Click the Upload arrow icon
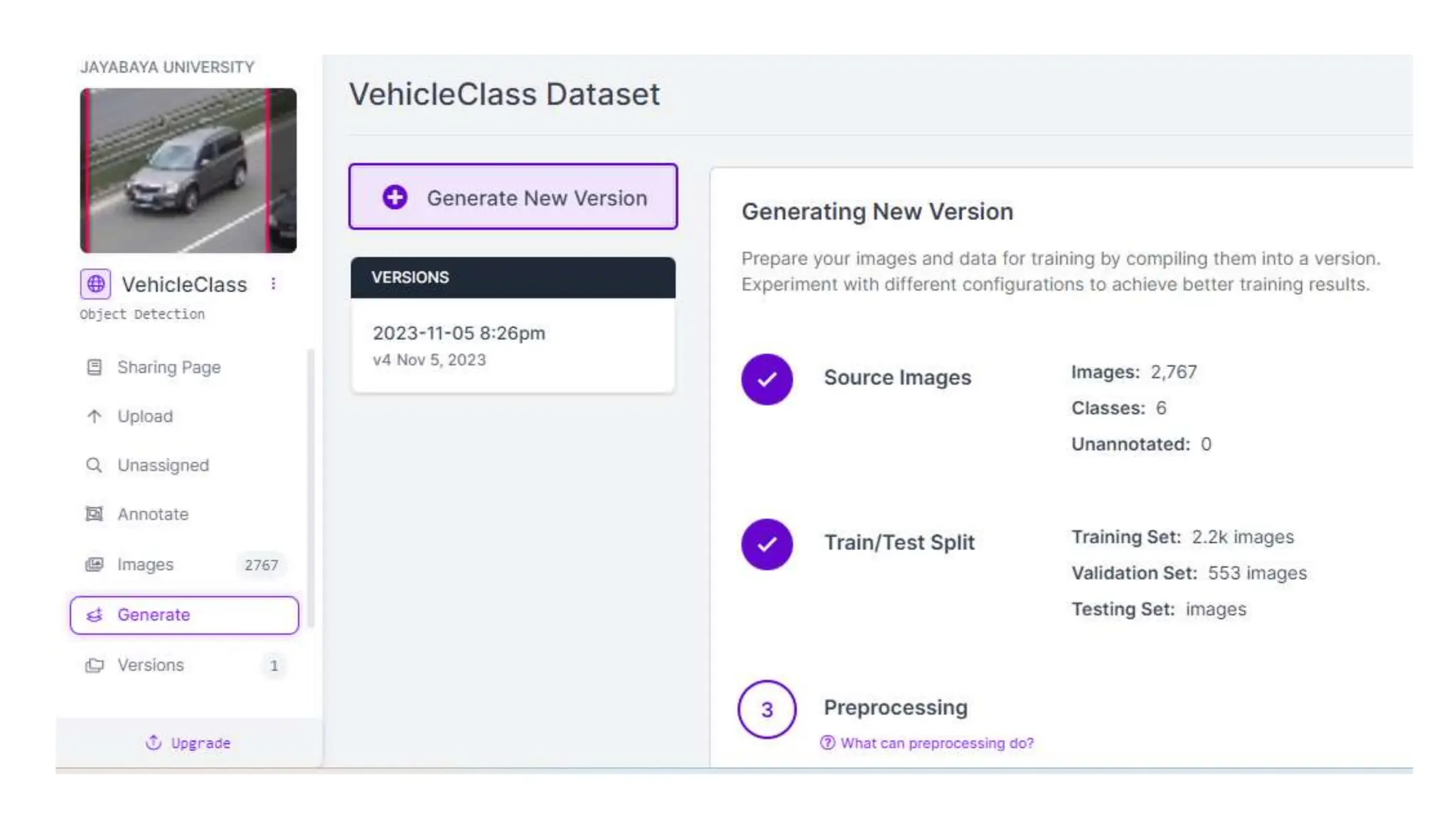1456x819 pixels. click(x=94, y=417)
